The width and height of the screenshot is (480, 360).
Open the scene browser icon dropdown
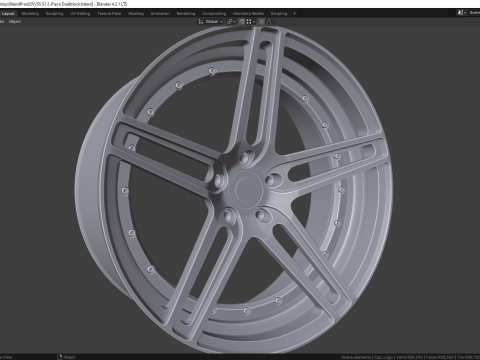(x=461, y=13)
